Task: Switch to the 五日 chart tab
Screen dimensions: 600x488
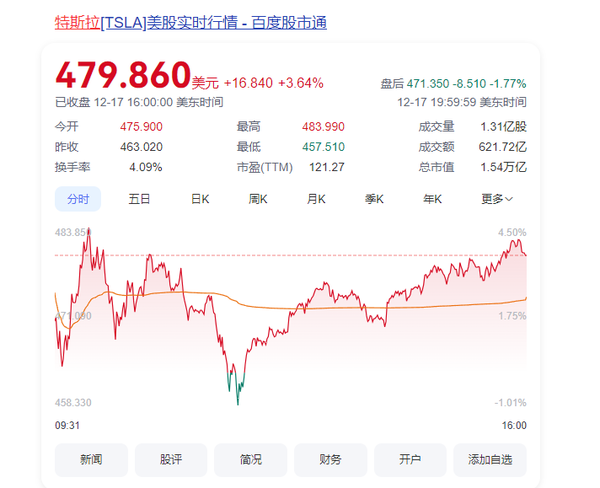Action: pos(139,199)
